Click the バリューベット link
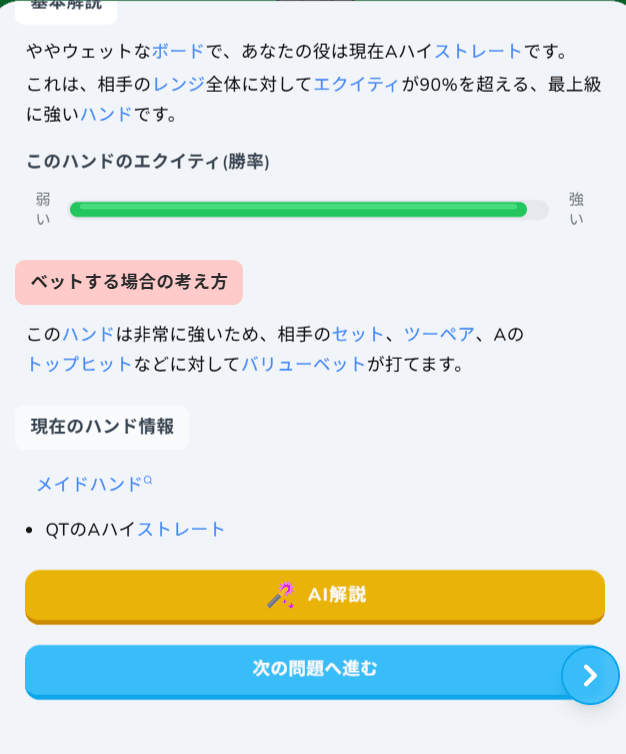 (x=304, y=364)
